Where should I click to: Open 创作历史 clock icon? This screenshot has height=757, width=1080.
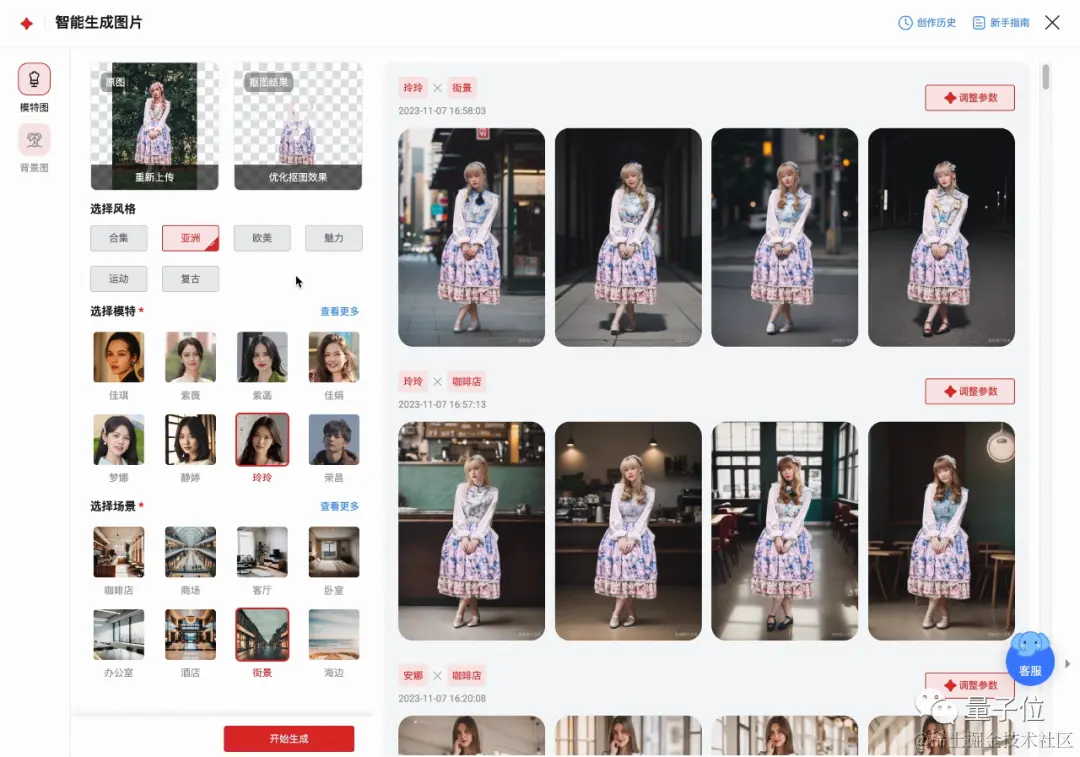point(905,23)
